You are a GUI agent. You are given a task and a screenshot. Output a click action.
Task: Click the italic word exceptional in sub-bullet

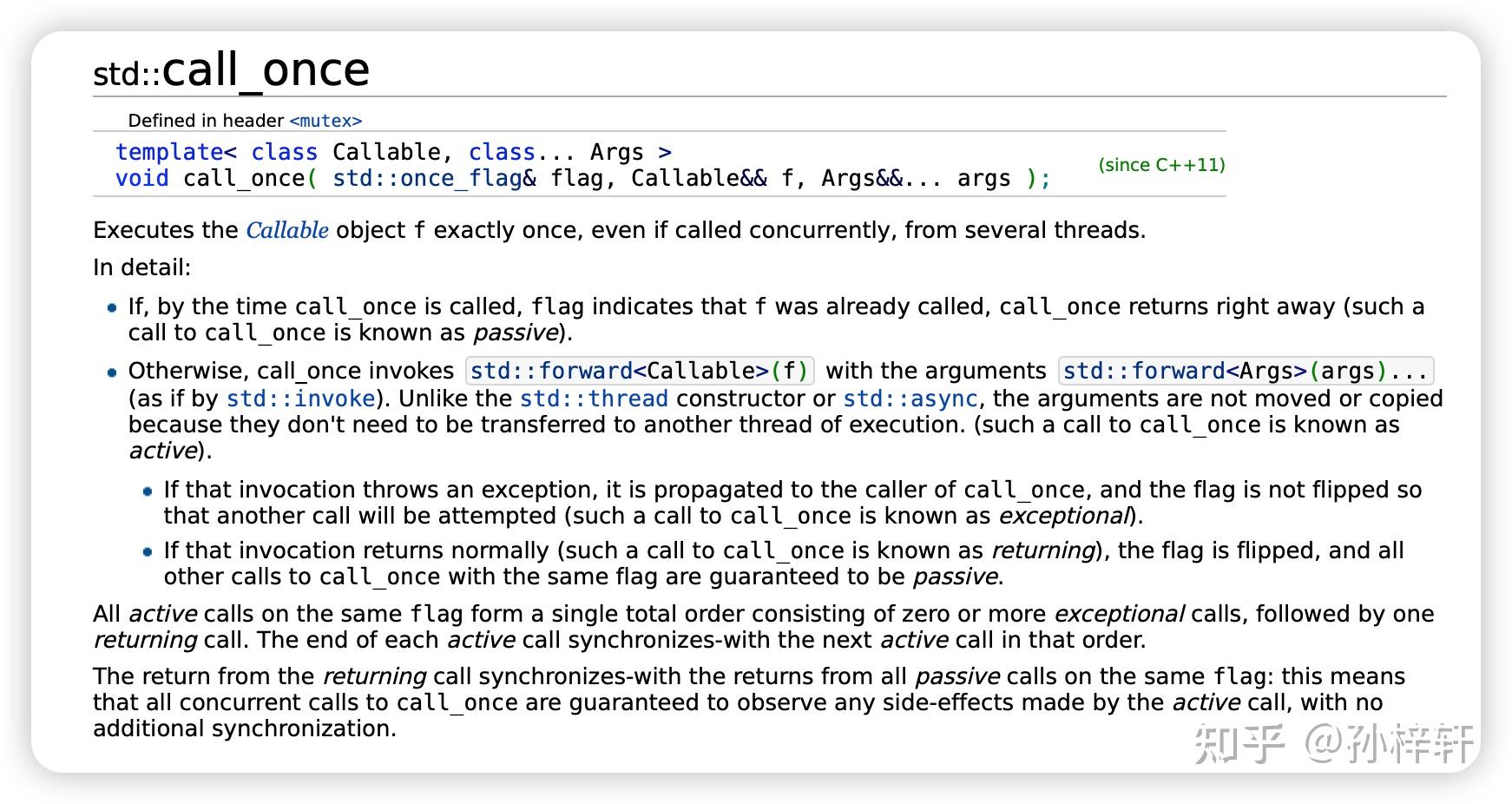pyautogui.click(x=1064, y=516)
